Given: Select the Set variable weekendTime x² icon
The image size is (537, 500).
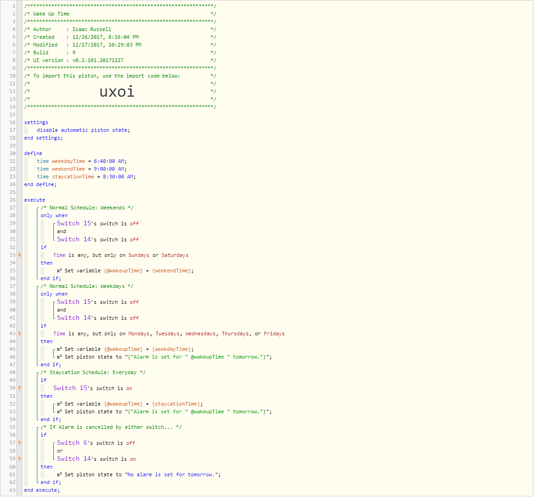Looking at the screenshot, I should (x=59, y=271).
